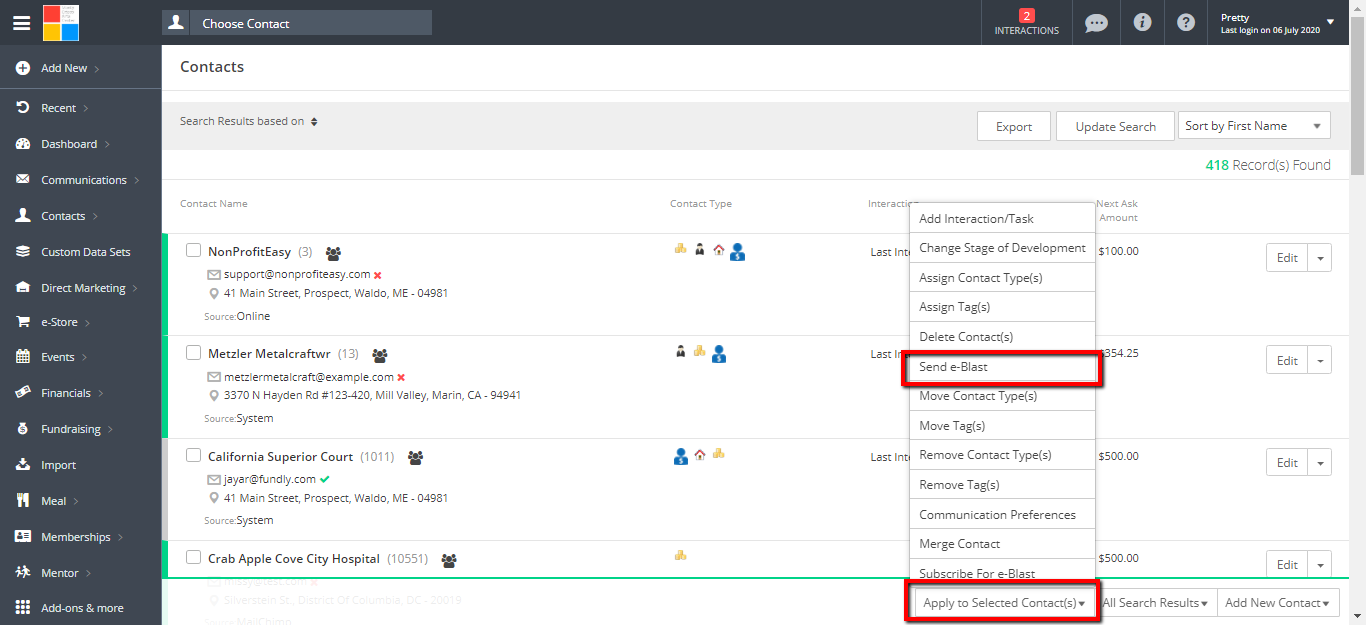Open the California Superior Court contact link
1366x625 pixels.
pos(280,457)
